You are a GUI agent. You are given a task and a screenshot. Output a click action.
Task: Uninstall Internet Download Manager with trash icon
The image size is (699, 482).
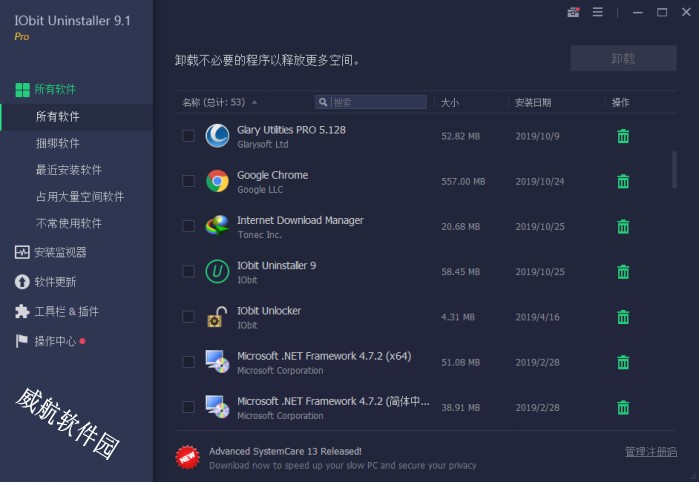623,227
